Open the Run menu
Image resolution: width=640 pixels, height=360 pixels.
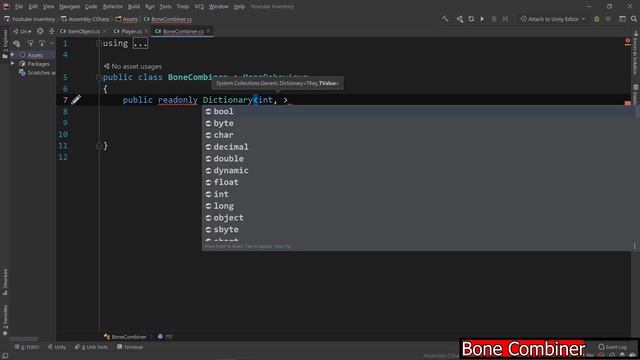[150, 7]
